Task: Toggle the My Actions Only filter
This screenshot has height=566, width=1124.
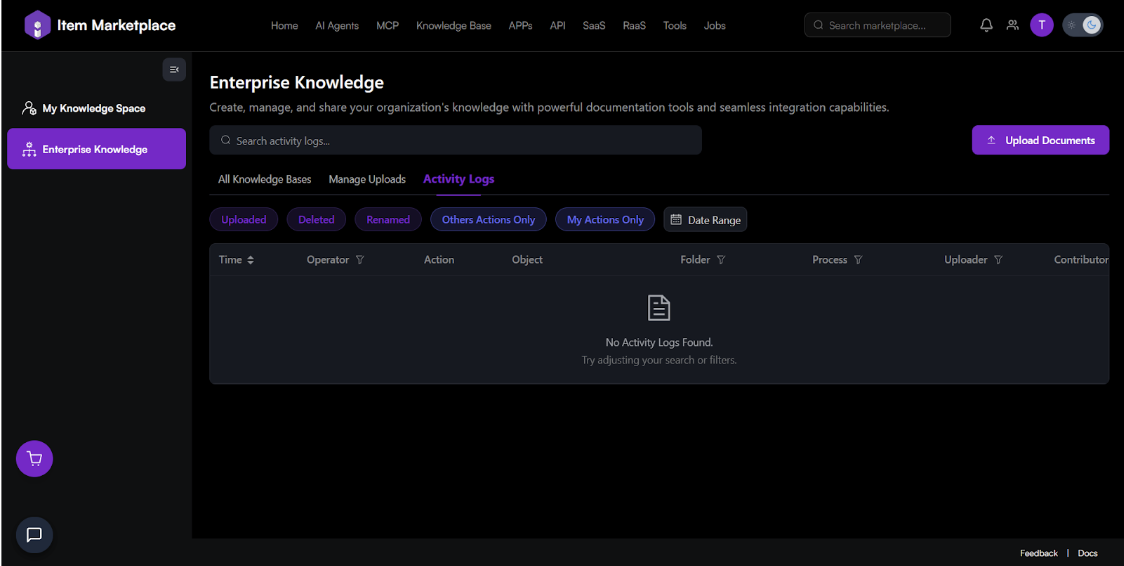Action: pos(605,220)
